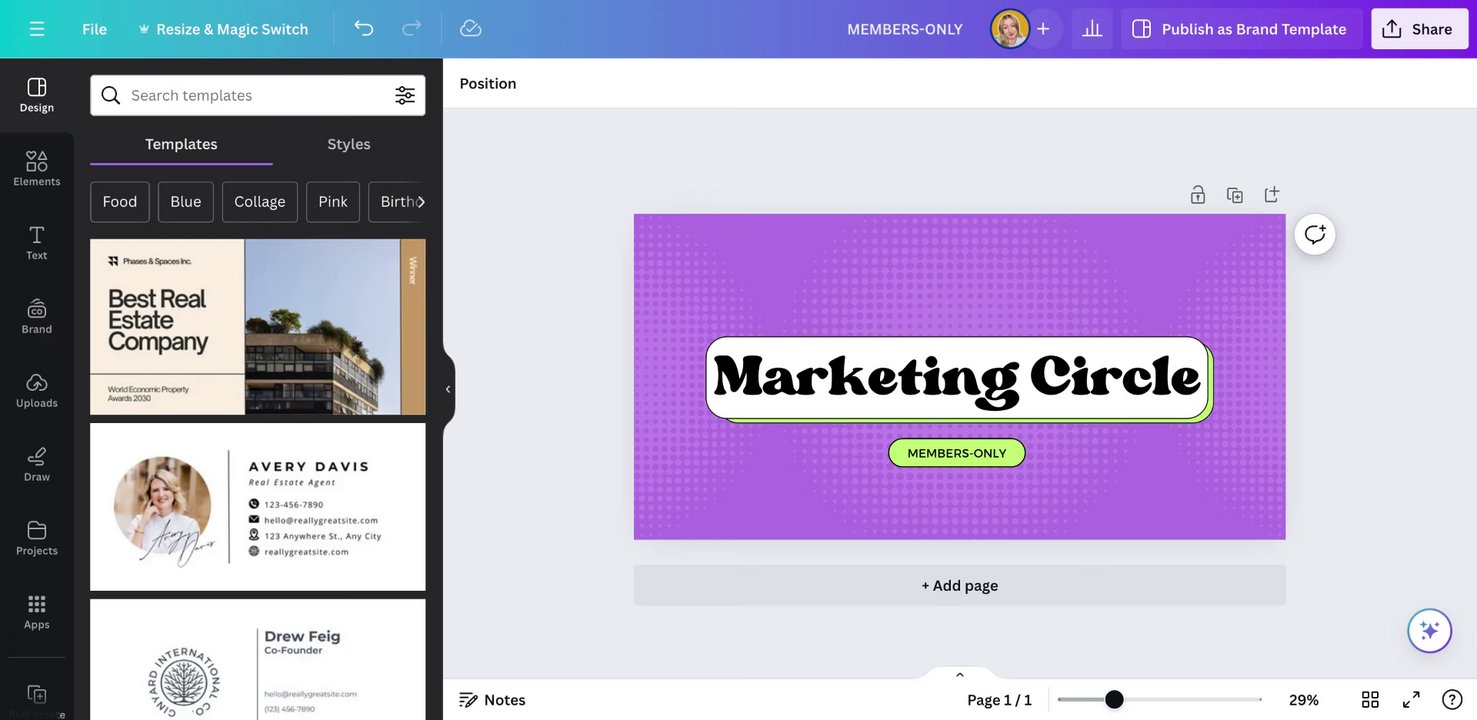
Task: Open the Projects panel
Action: [37, 539]
